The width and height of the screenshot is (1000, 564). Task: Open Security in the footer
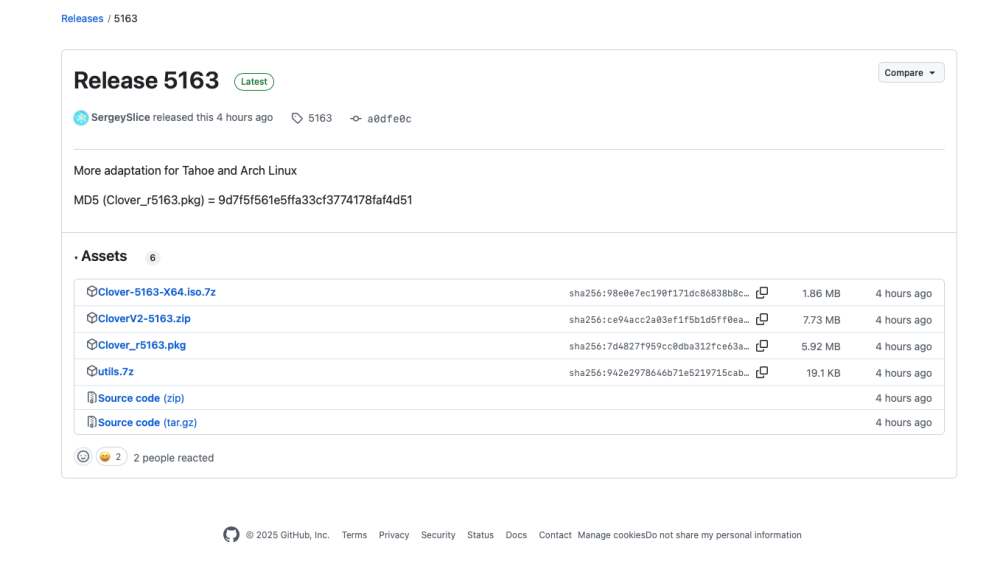(x=438, y=535)
